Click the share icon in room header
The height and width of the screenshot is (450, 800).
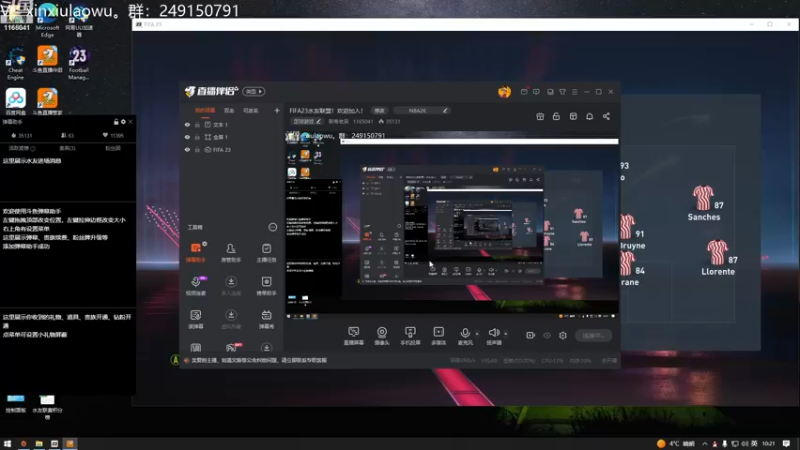(606, 116)
